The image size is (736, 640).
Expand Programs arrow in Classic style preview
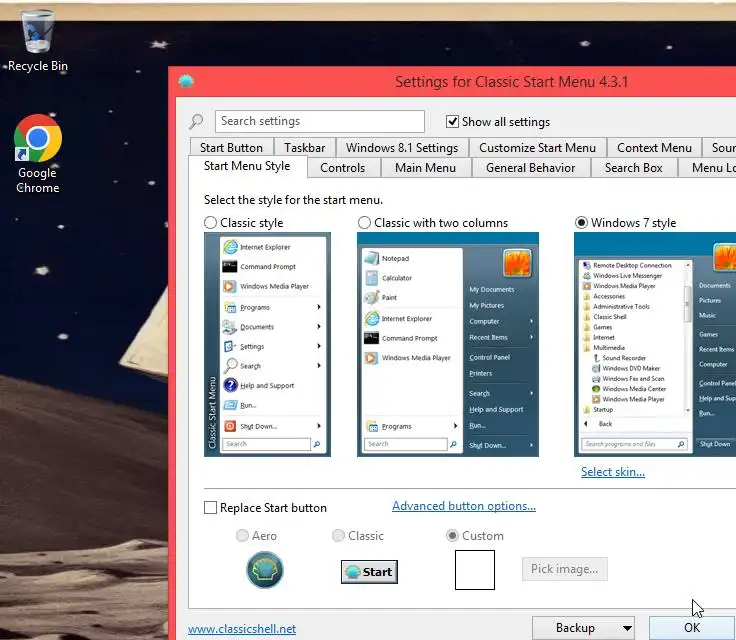(x=319, y=307)
